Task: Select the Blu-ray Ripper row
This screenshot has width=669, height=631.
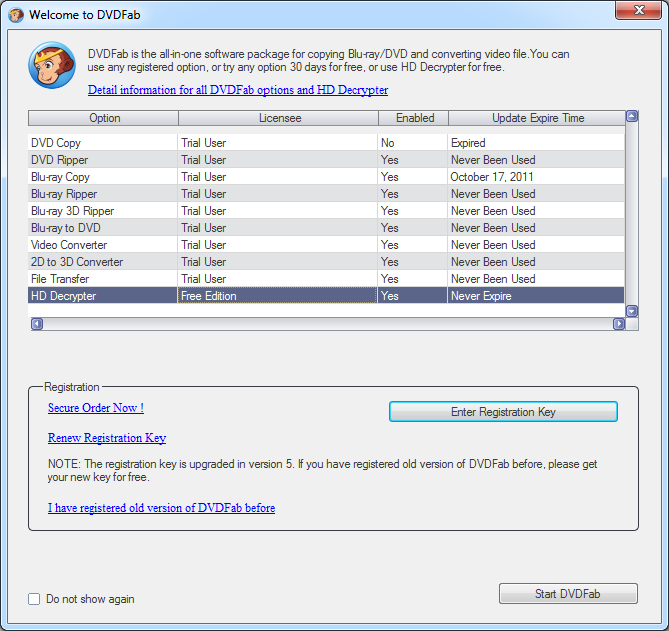Action: (326, 194)
